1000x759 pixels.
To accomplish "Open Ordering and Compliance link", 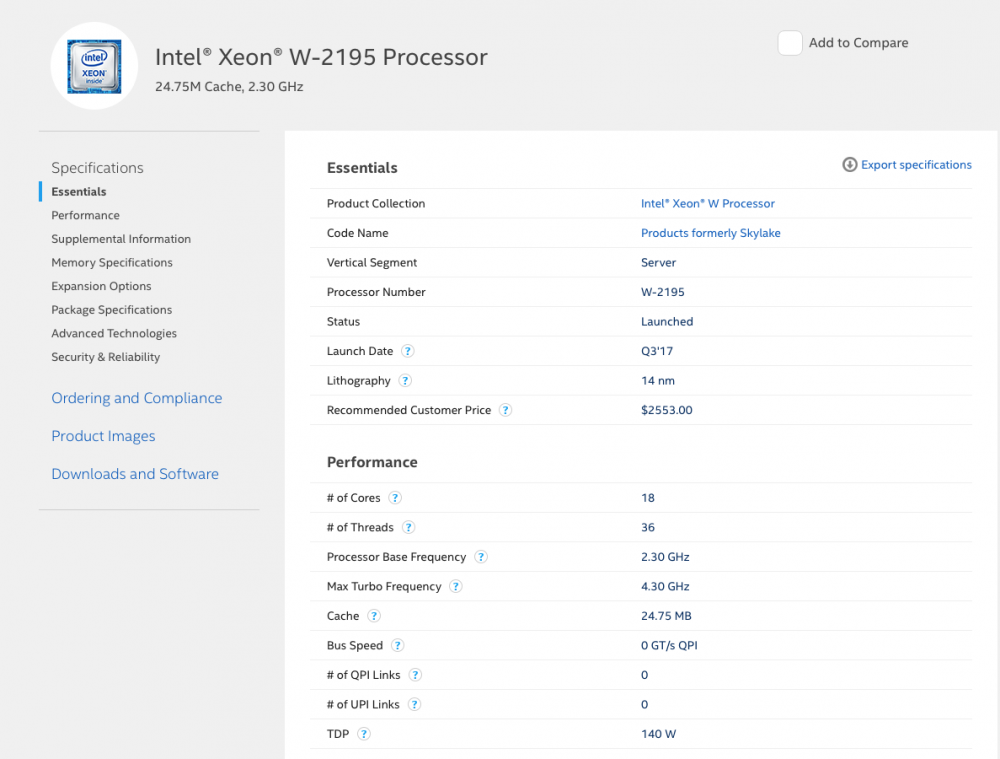I will click(x=137, y=398).
